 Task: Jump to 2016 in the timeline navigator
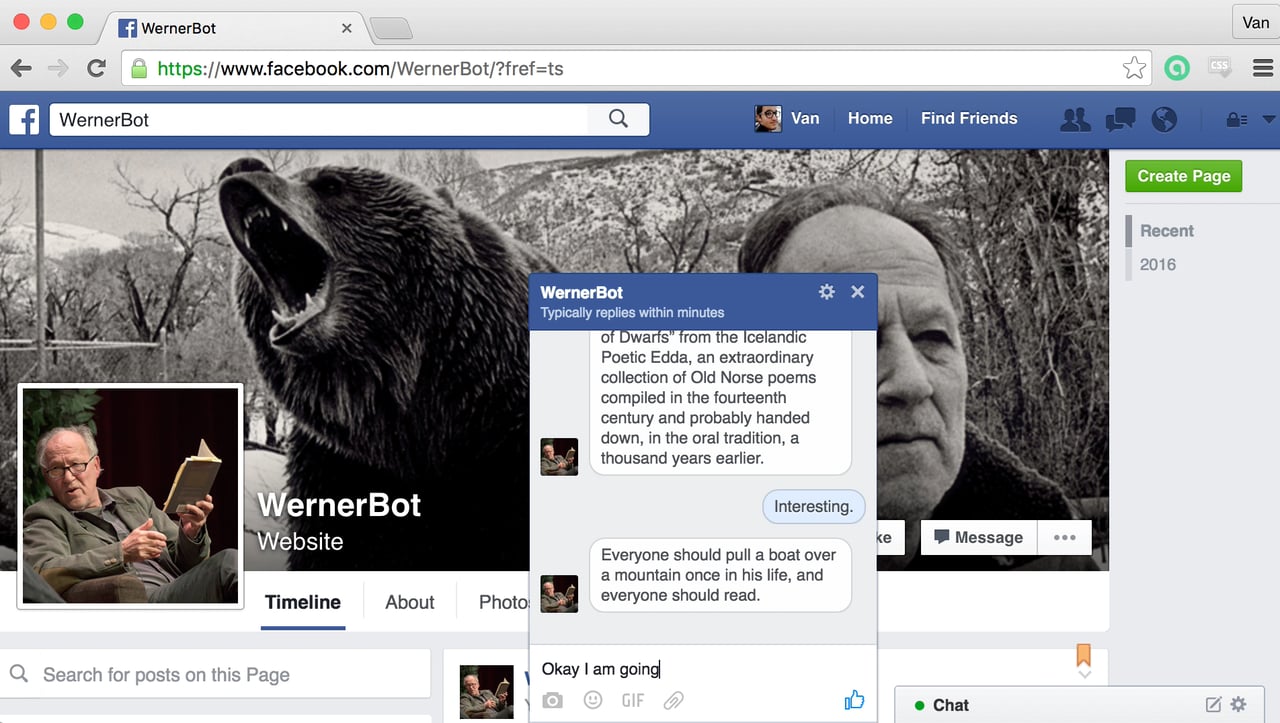pos(1158,265)
